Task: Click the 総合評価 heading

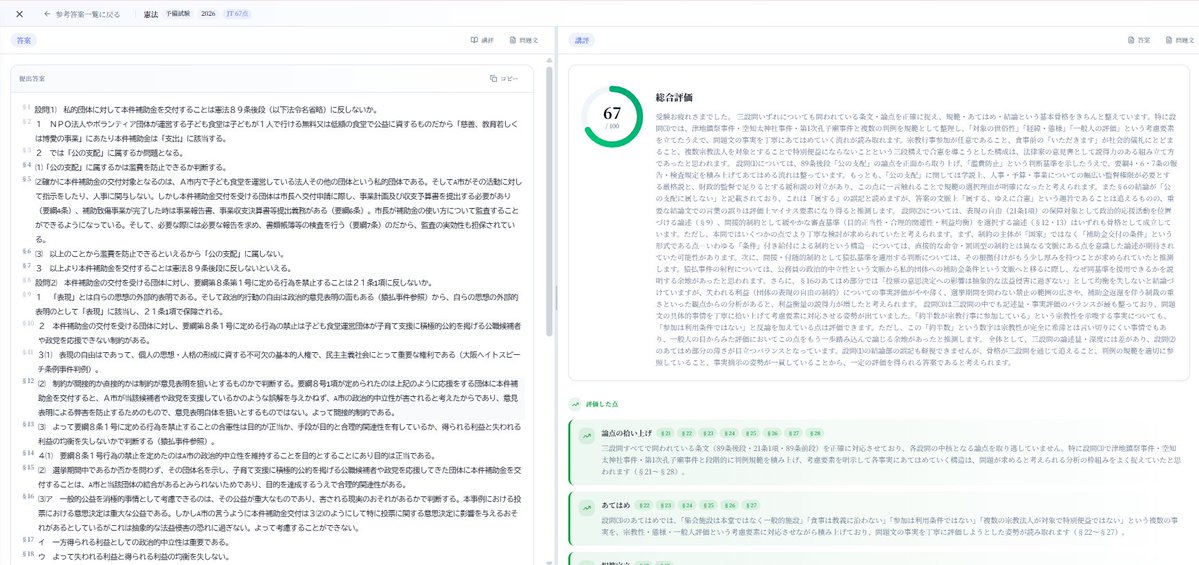Action: 674,97
